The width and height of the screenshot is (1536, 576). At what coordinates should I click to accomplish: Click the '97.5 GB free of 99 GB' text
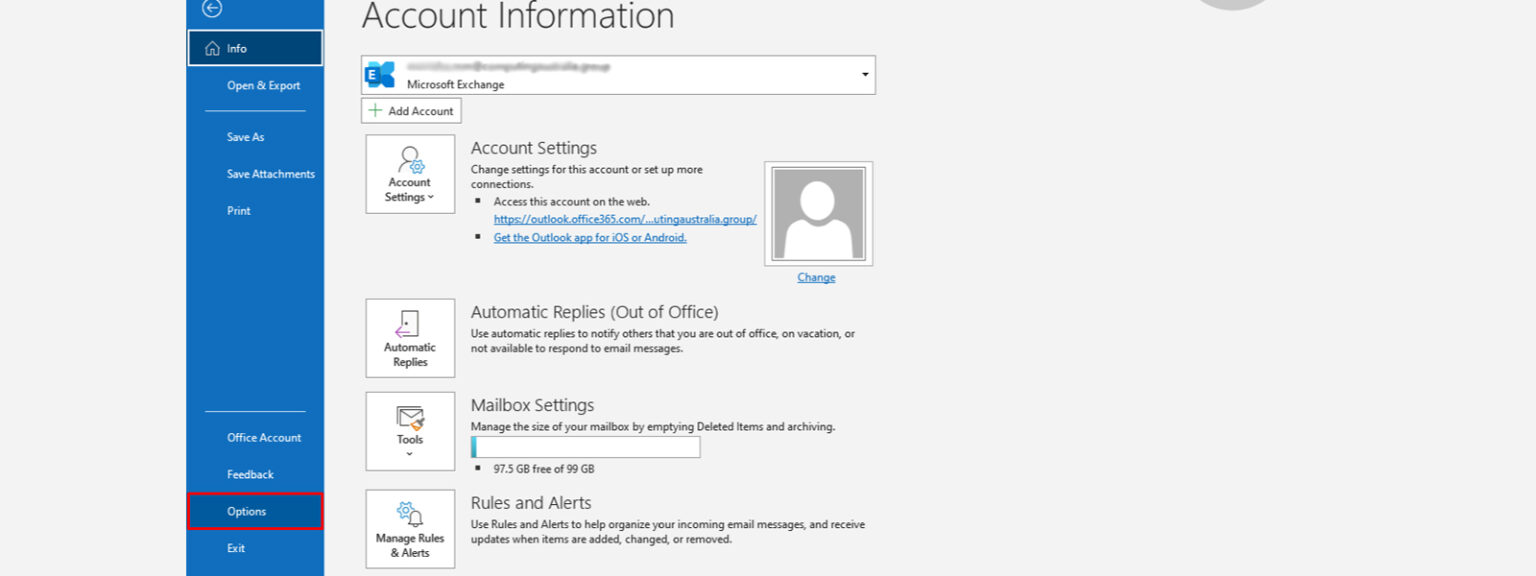pos(544,469)
